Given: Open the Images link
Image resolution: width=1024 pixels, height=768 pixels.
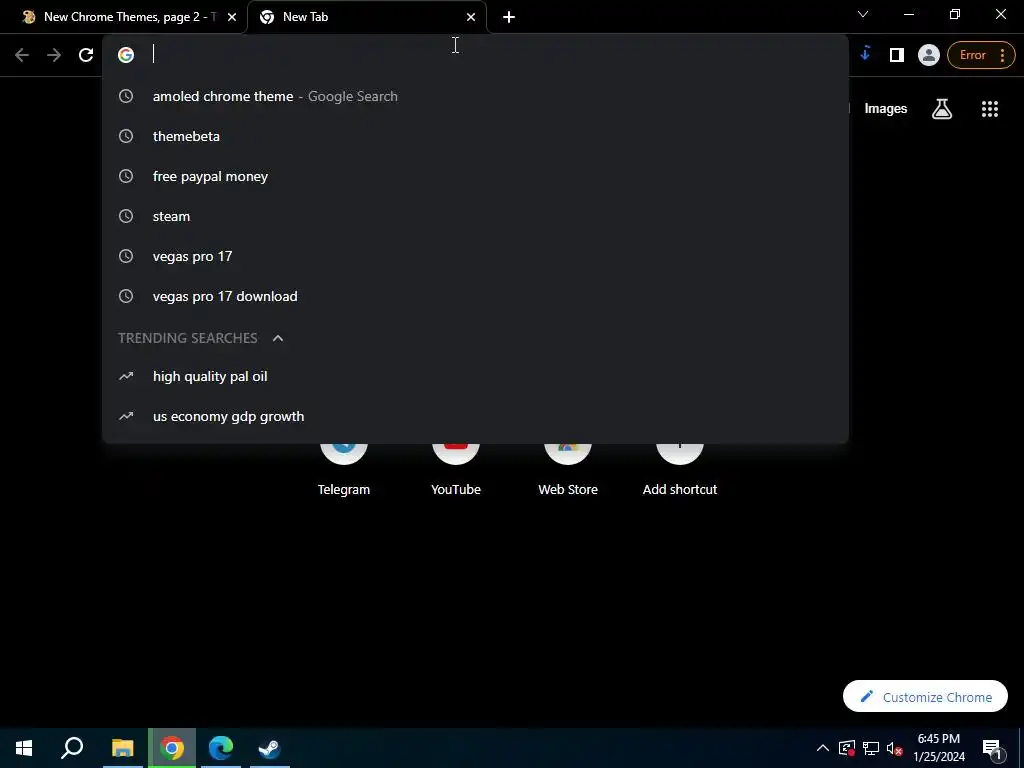Looking at the screenshot, I should pyautogui.click(x=885, y=109).
